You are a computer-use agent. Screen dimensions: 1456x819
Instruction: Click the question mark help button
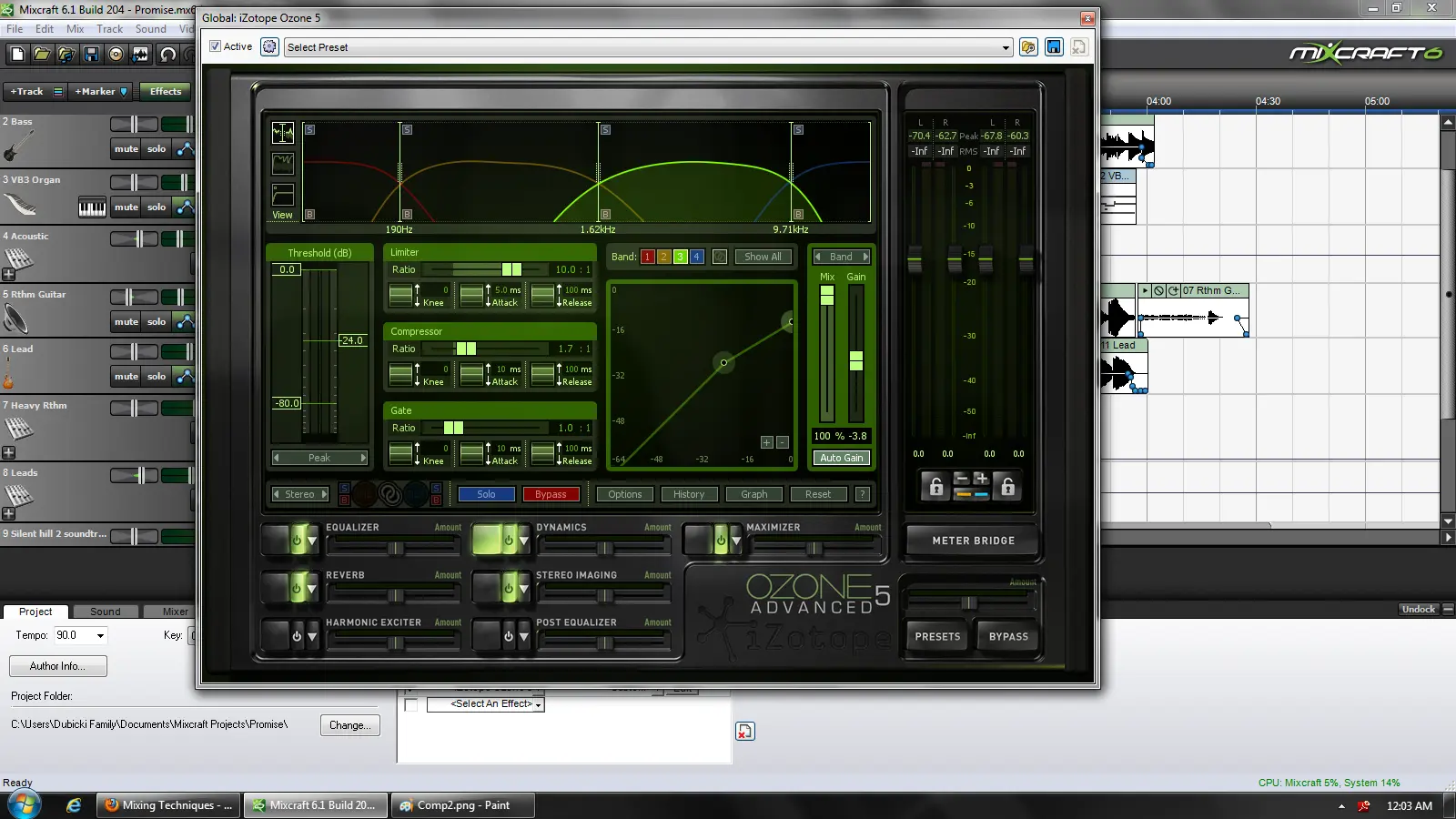[x=863, y=494]
